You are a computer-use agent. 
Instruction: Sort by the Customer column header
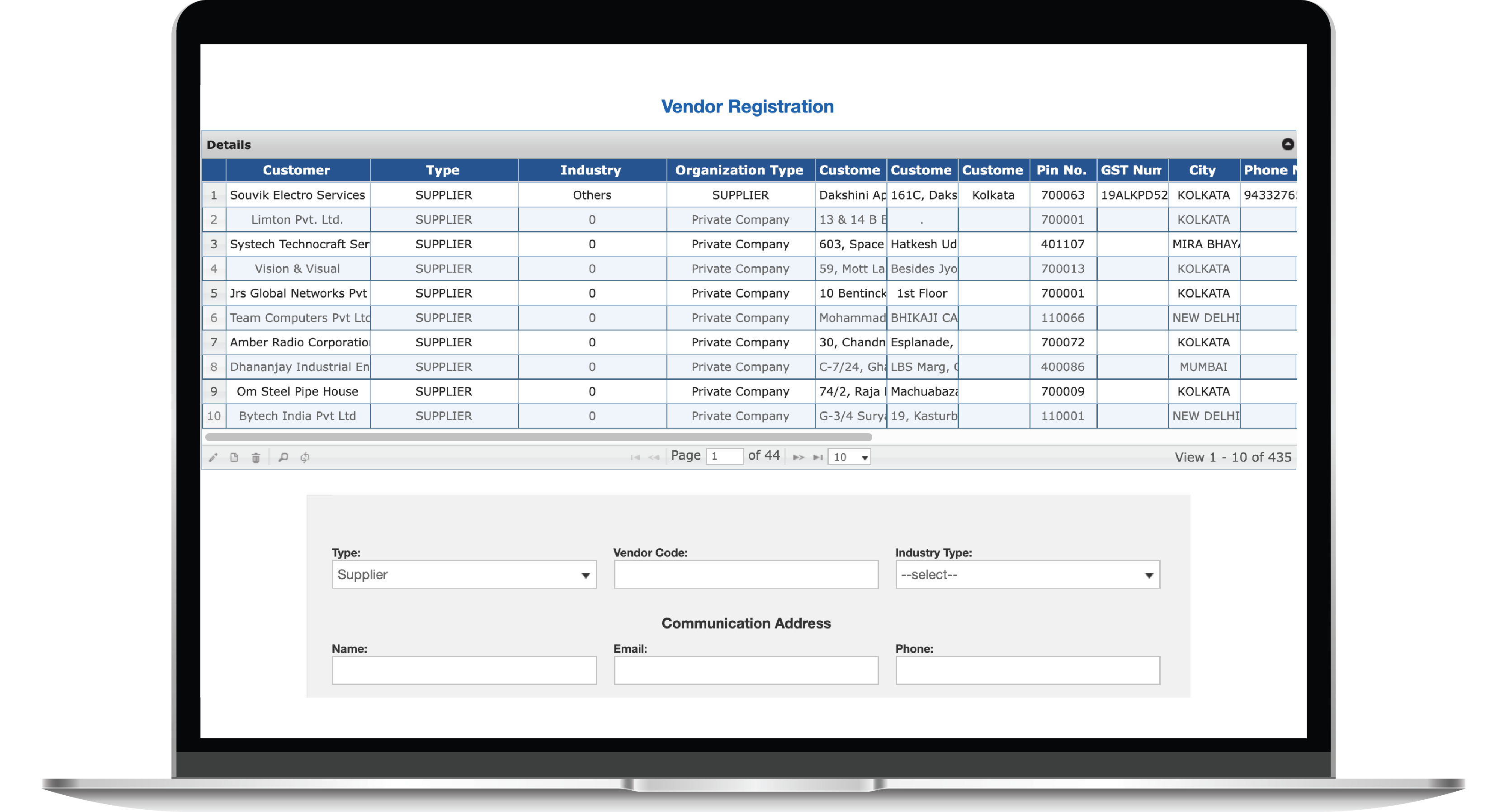297,170
